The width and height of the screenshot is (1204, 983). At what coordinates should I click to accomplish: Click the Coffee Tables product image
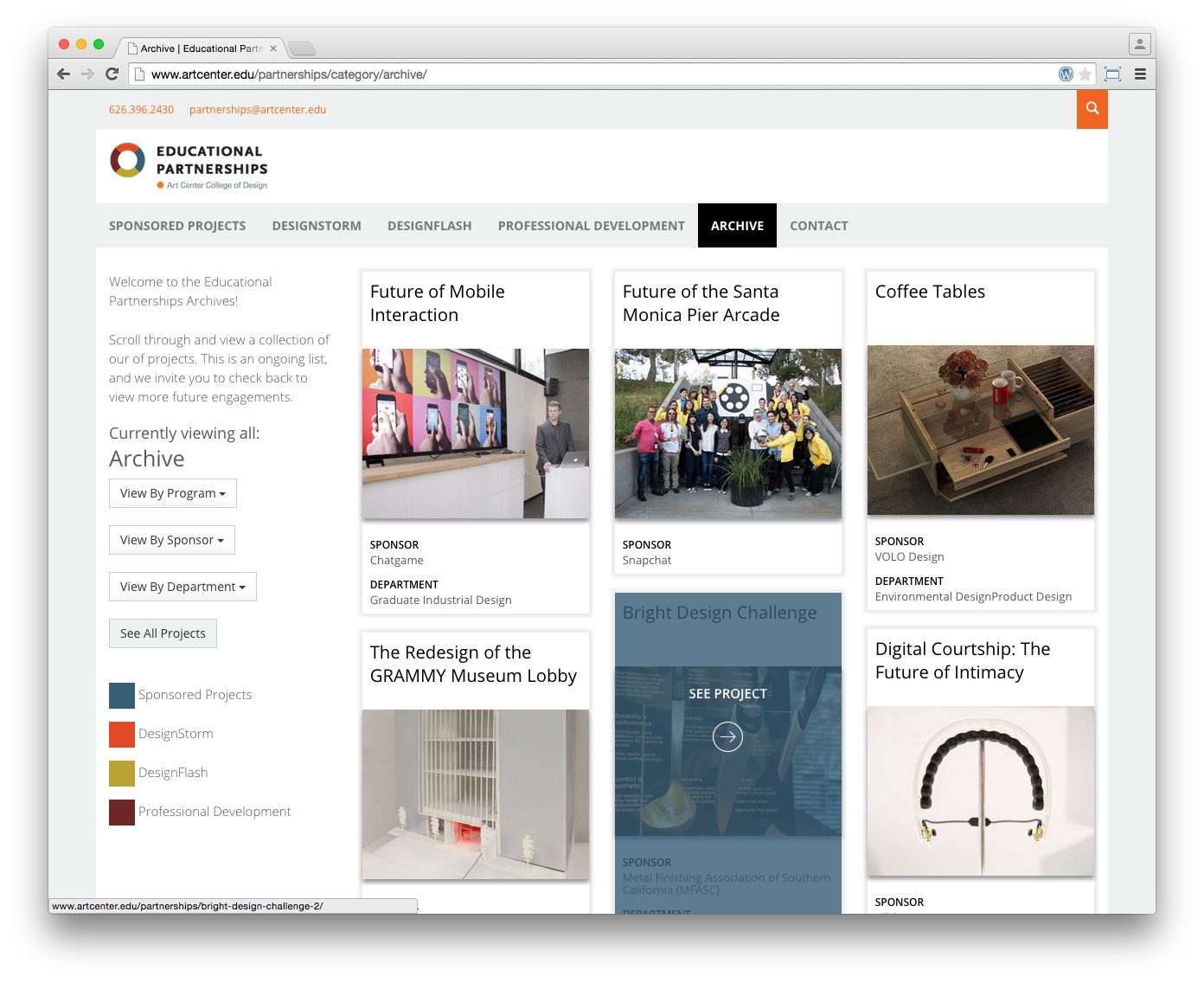[x=981, y=430]
